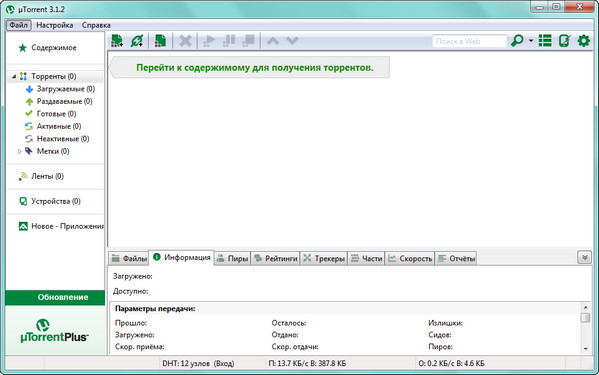Click the green Обновление button
599x375 pixels.
[55, 297]
